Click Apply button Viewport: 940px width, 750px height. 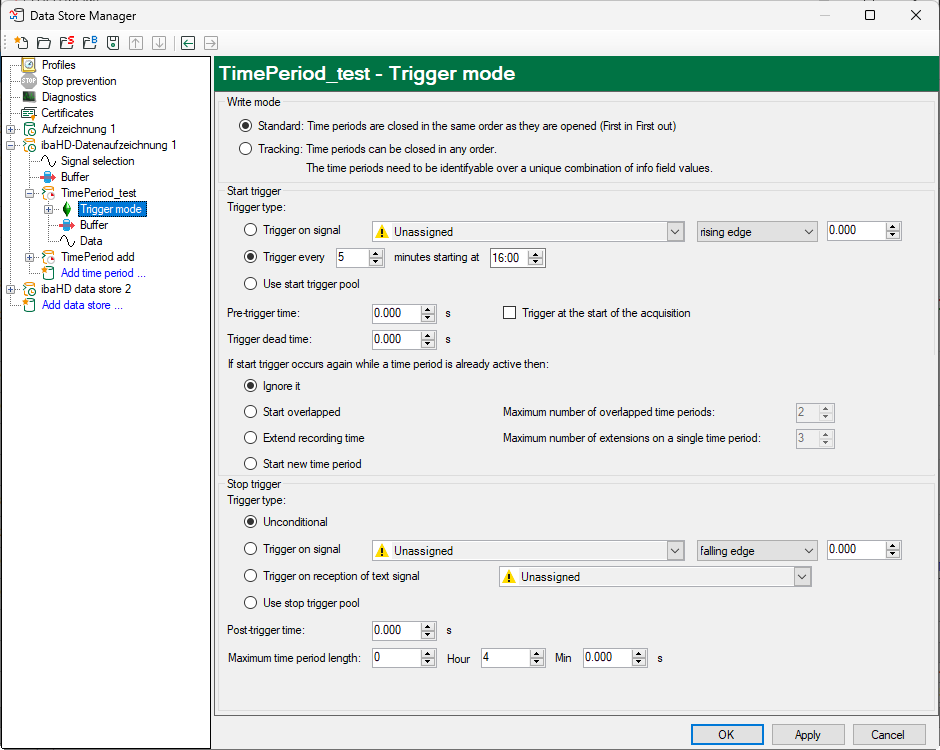[x=808, y=734]
